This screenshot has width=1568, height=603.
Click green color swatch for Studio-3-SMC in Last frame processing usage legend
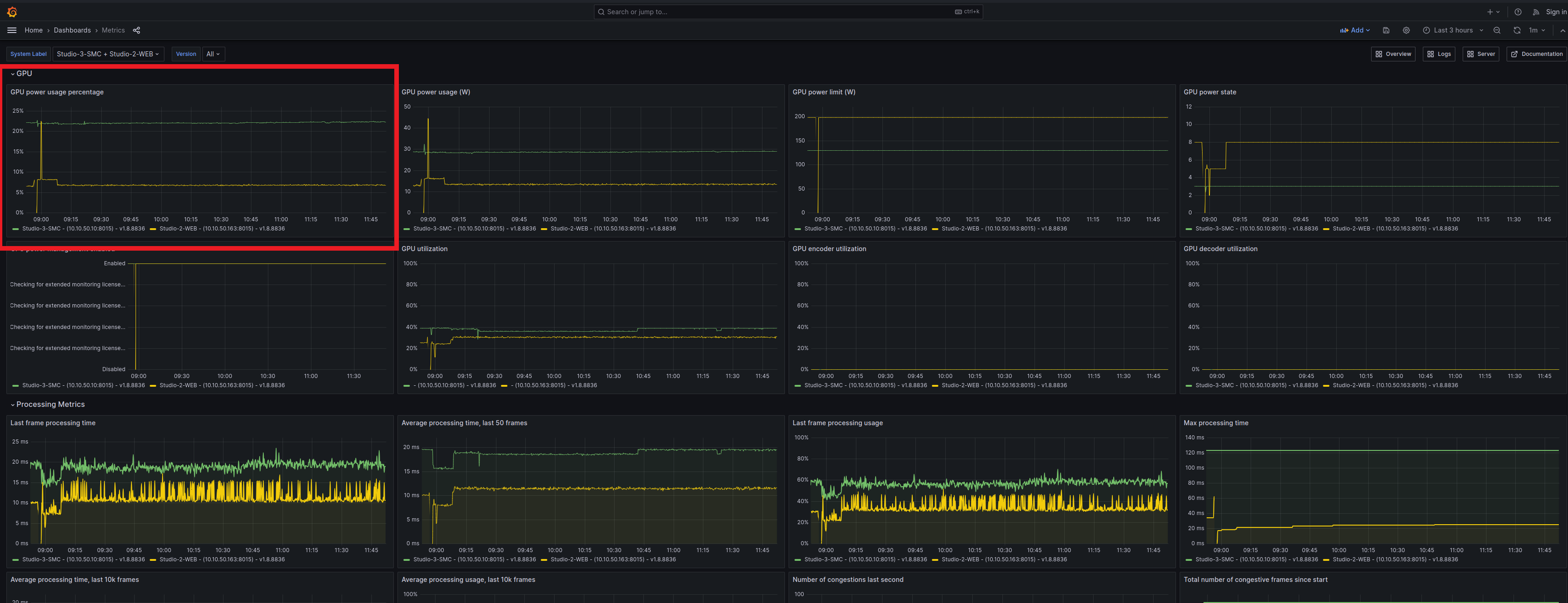pos(797,560)
